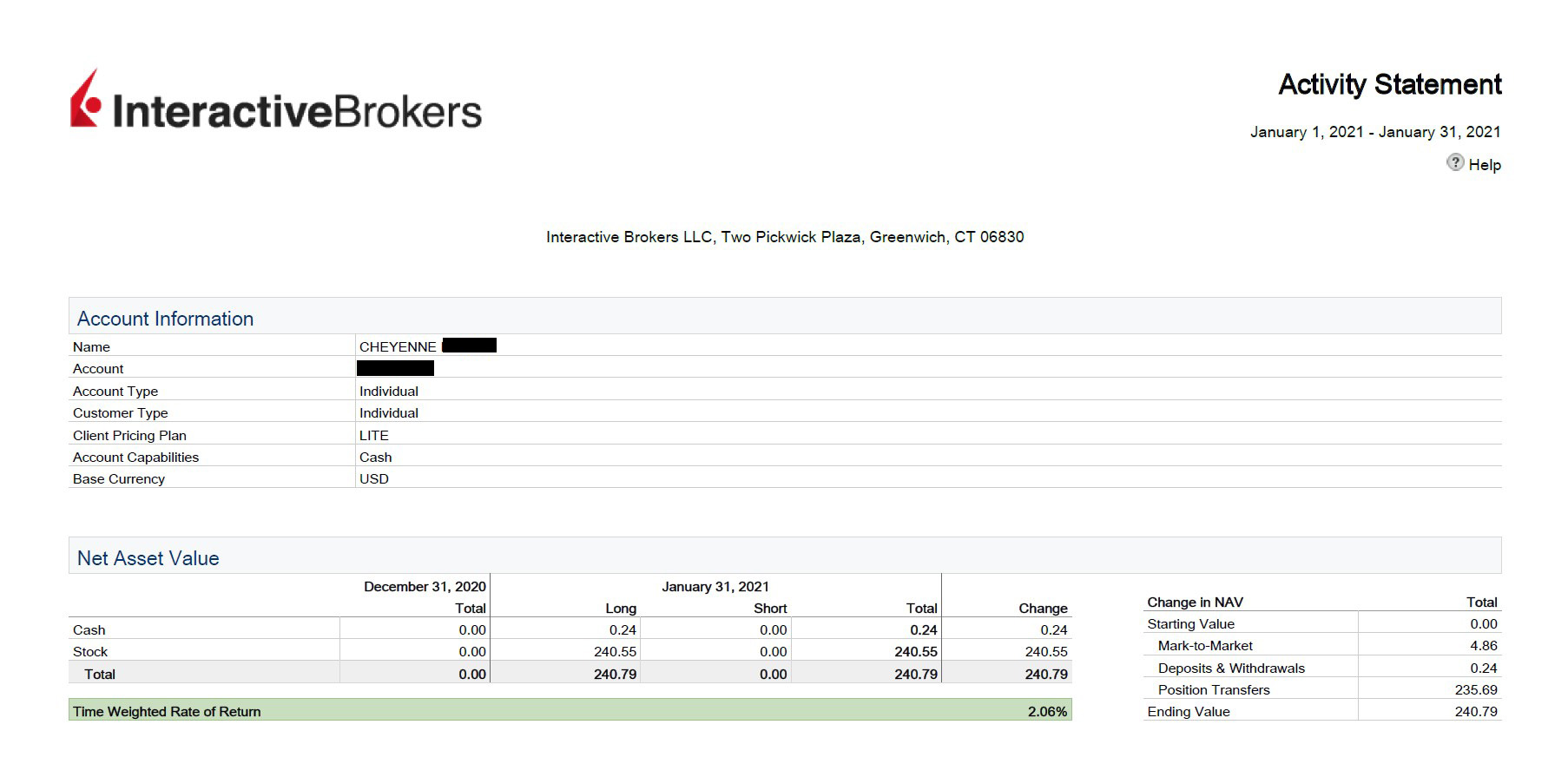This screenshot has height=764, width=1568.
Task: Select the Position Transfers row label
Action: 1213,690
